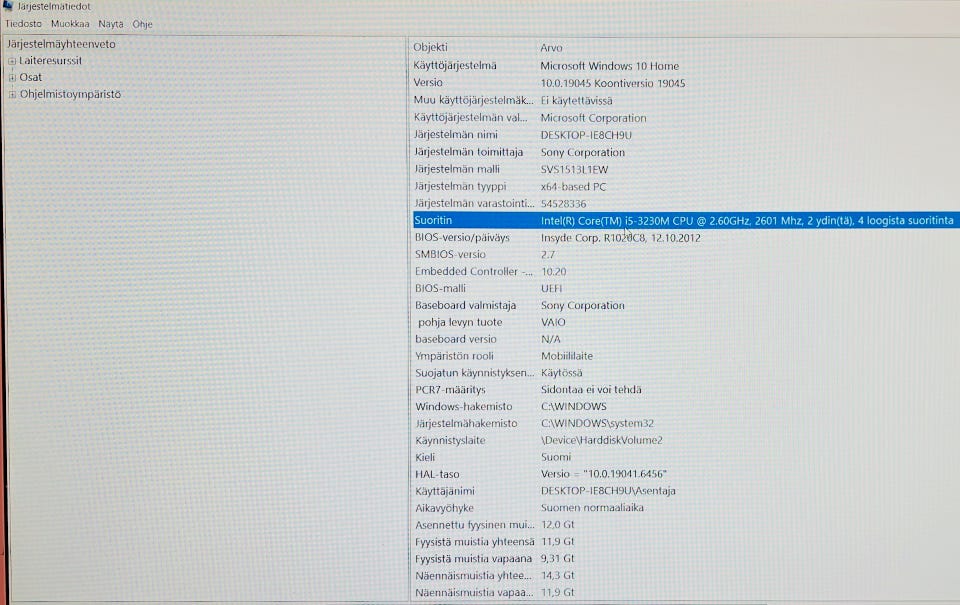The height and width of the screenshot is (605, 960).
Task: Select the Baseboard valmistaja row
Action: [x=465, y=305]
